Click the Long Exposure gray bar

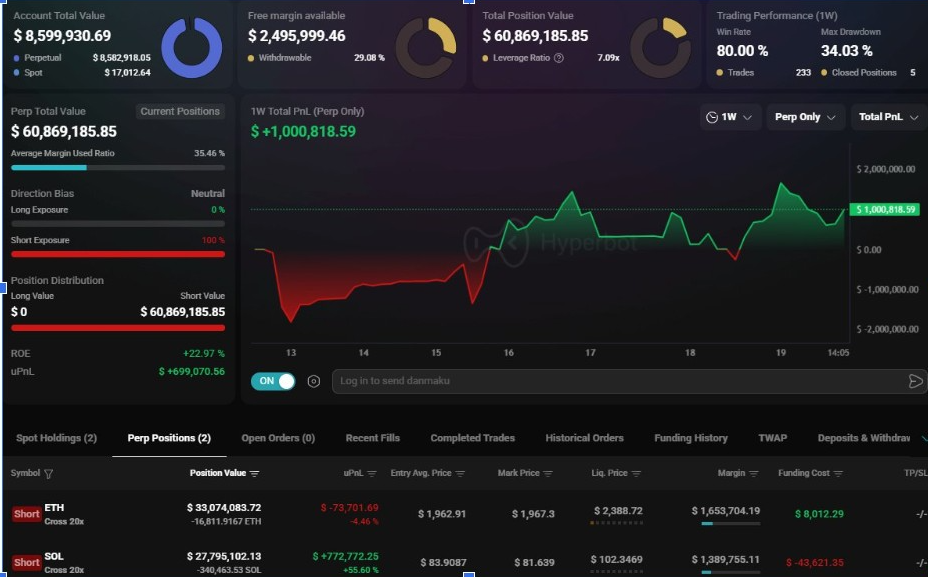click(118, 224)
